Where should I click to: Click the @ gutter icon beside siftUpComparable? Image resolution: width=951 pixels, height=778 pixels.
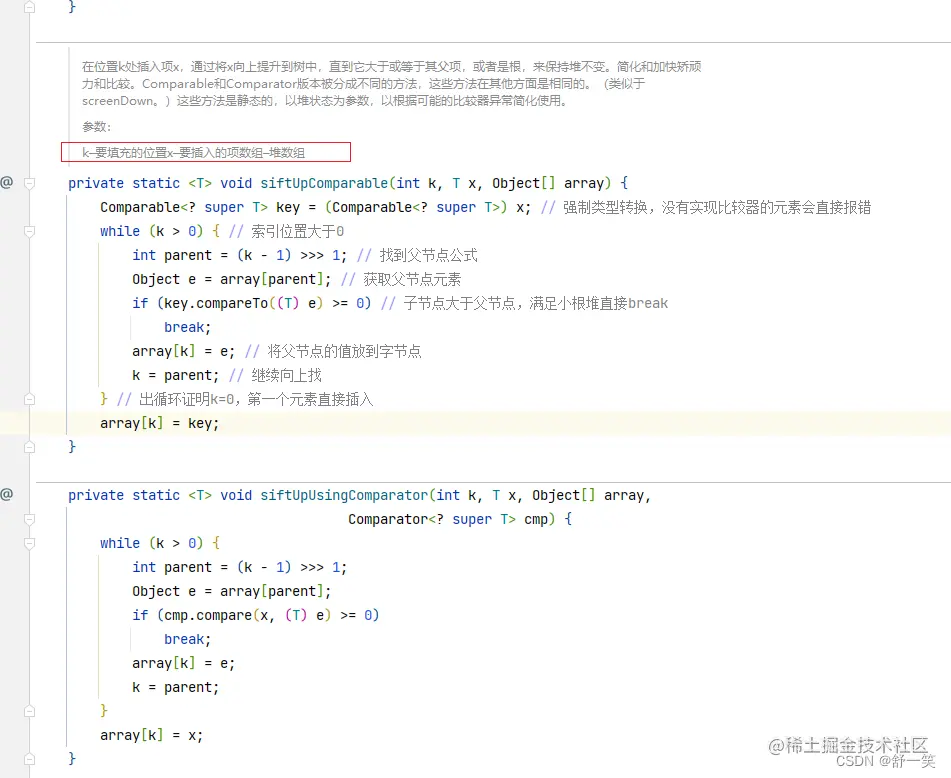[x=7, y=182]
